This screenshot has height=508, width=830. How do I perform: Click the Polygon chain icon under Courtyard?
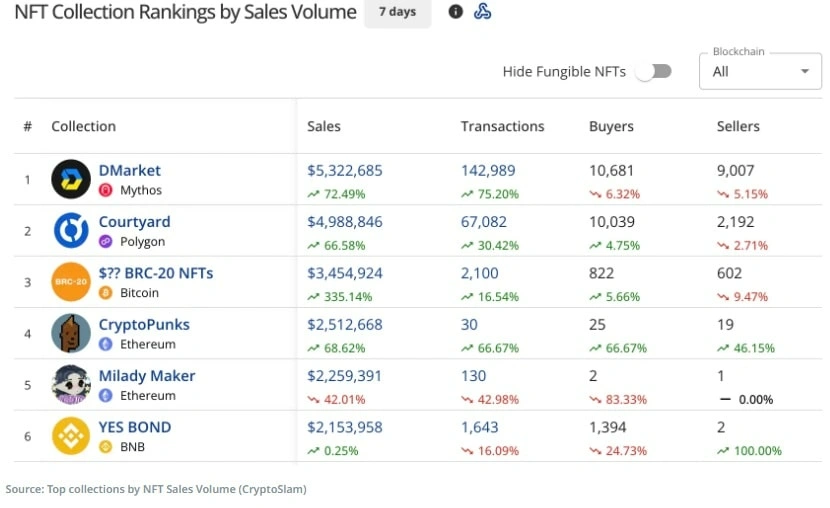pyautogui.click(x=106, y=241)
